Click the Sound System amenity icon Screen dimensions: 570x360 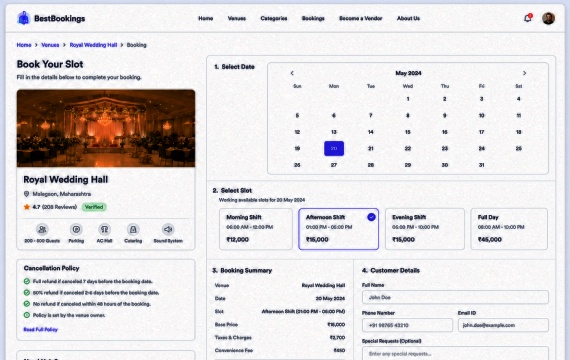coord(168,229)
